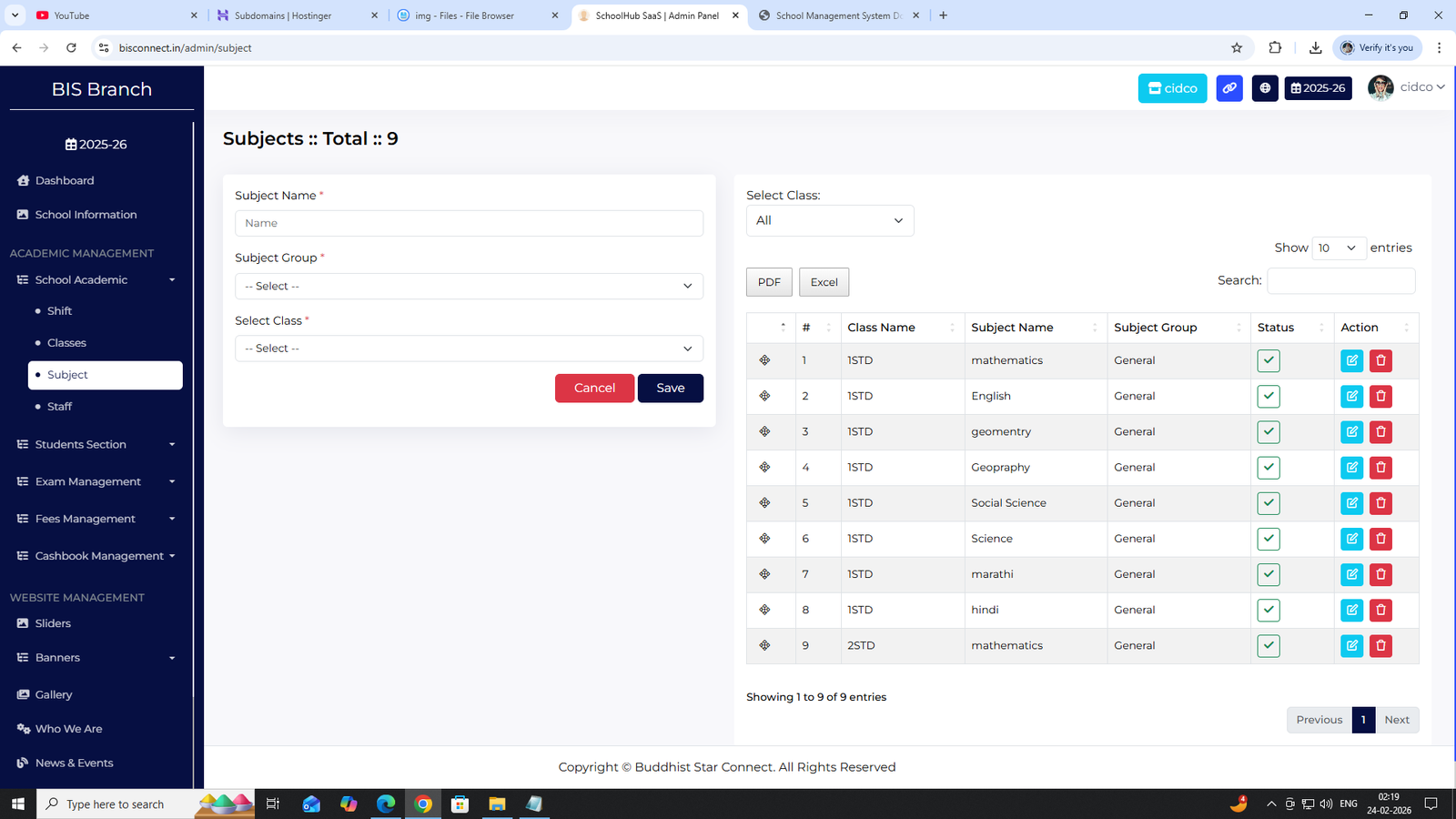Open the user avatar picture in the header
Screen dimensions: 1456x819
pos(1382,87)
